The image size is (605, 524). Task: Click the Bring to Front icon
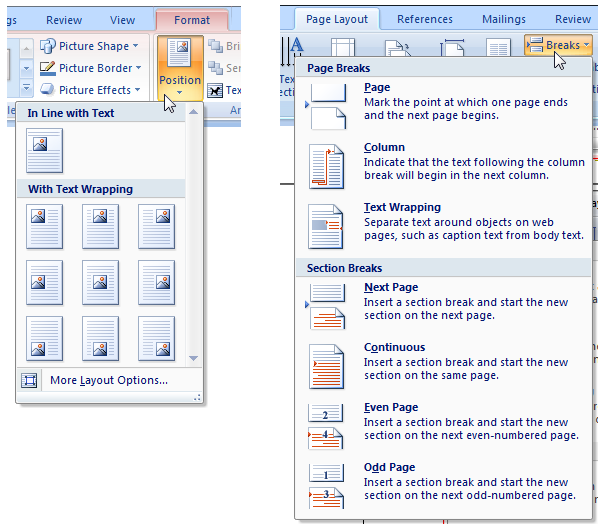215,46
